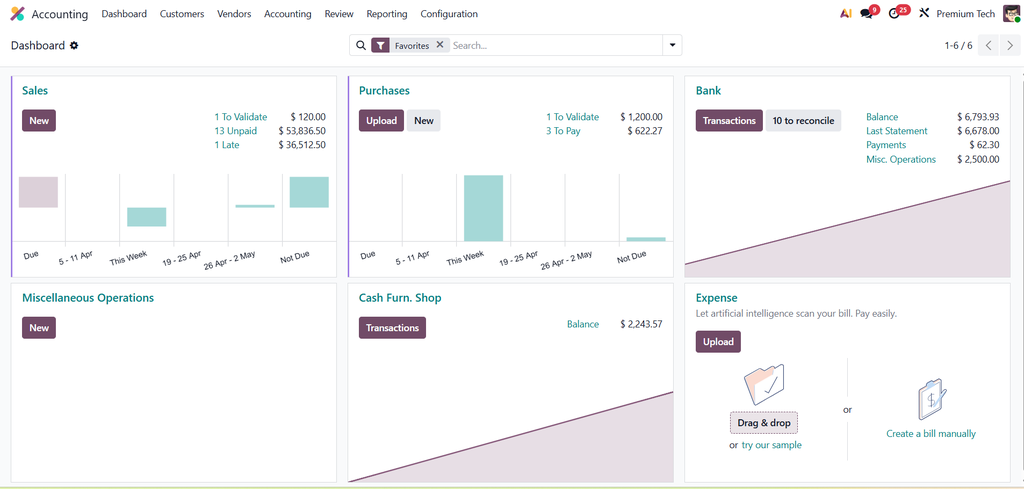Click the Accounting app logo icon

coord(17,14)
